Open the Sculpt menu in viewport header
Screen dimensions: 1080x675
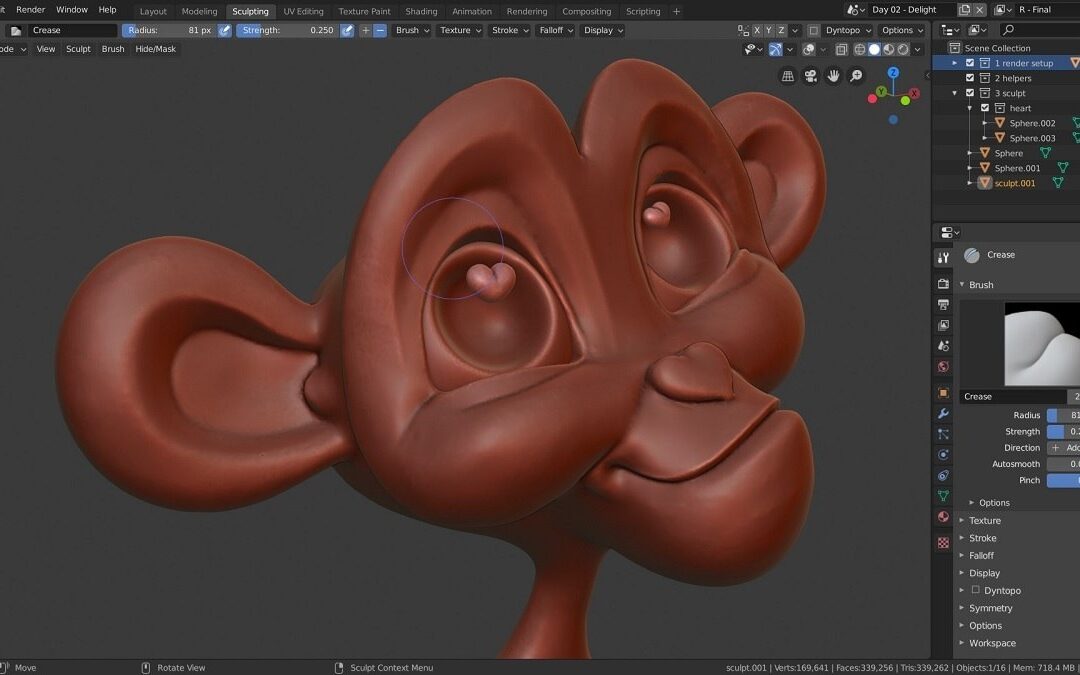tap(78, 49)
